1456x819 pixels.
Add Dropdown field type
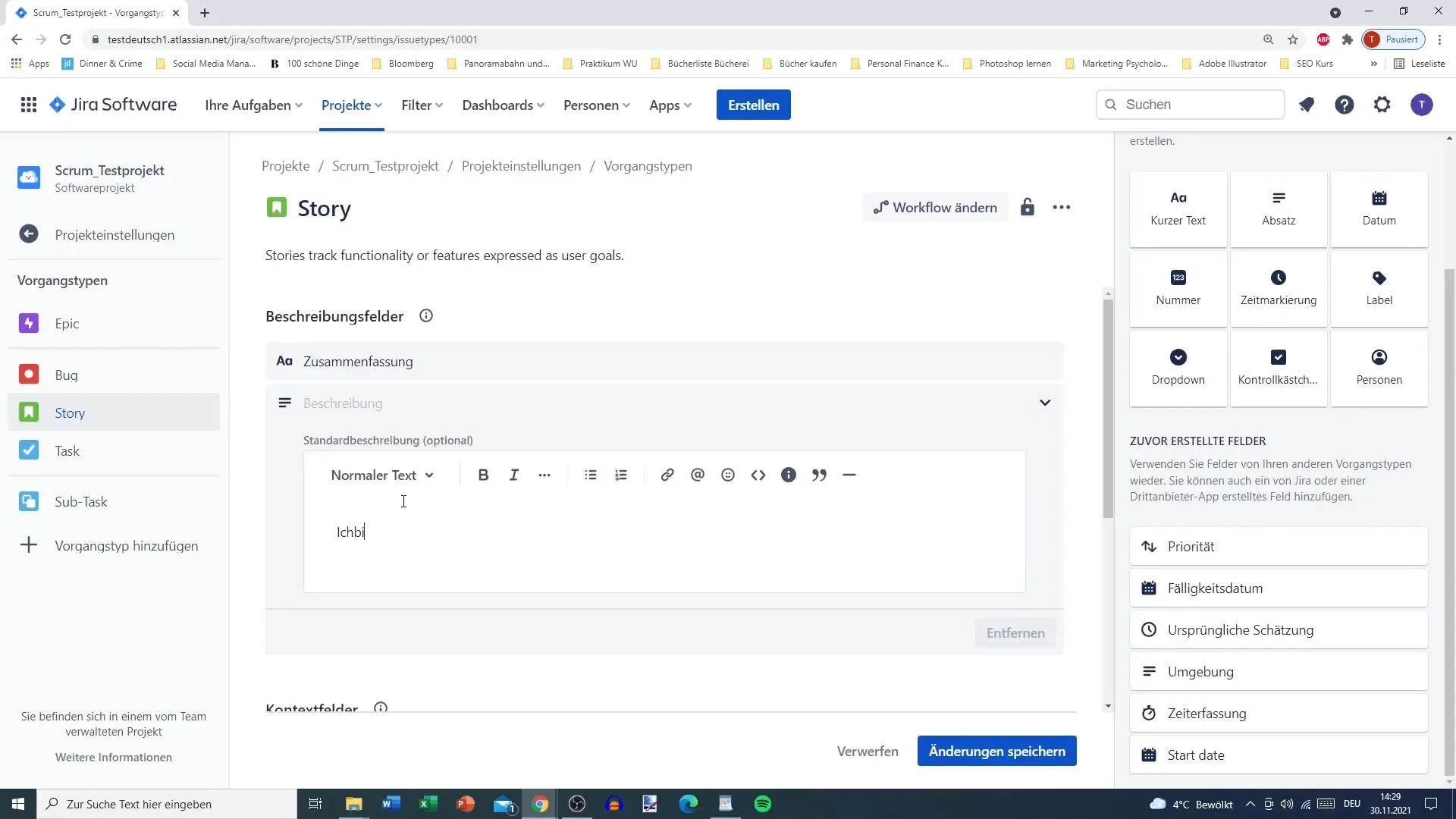tap(1178, 368)
